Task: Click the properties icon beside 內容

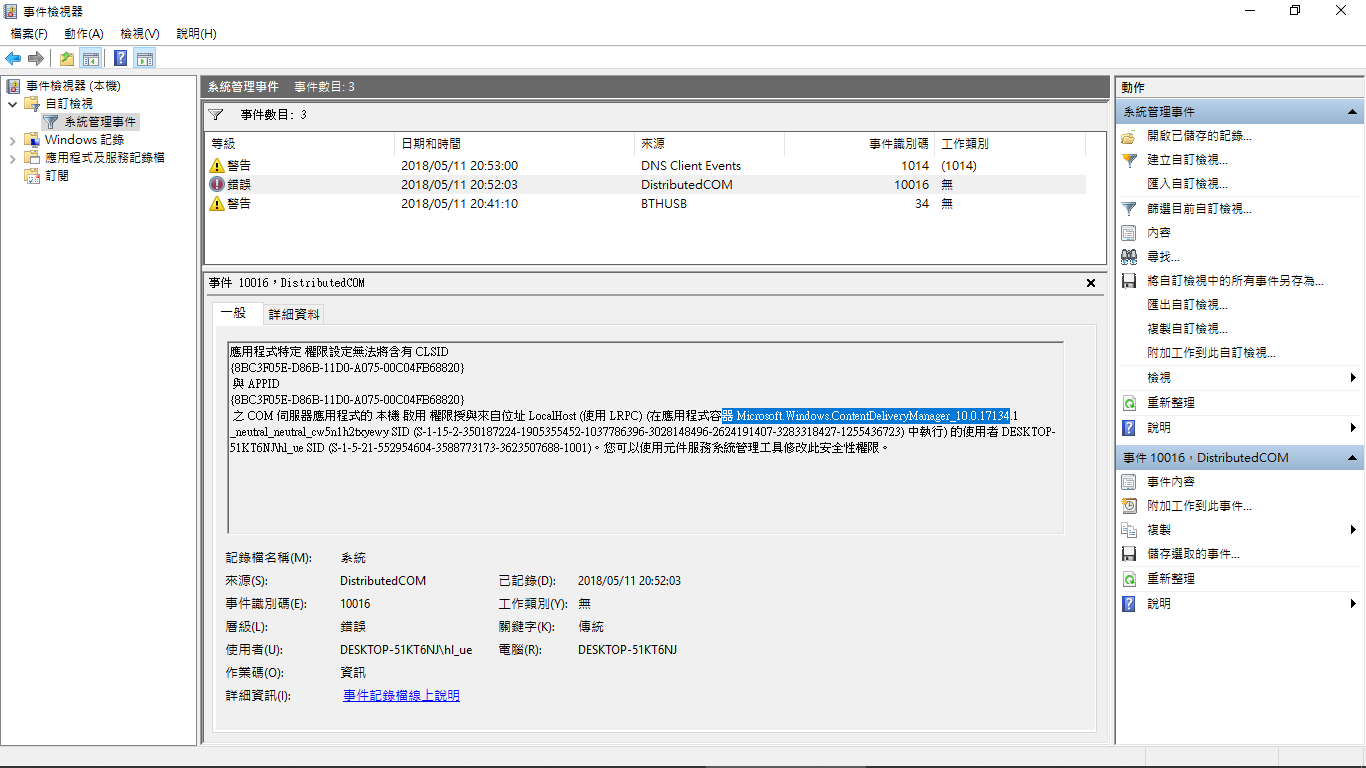Action: point(1129,233)
